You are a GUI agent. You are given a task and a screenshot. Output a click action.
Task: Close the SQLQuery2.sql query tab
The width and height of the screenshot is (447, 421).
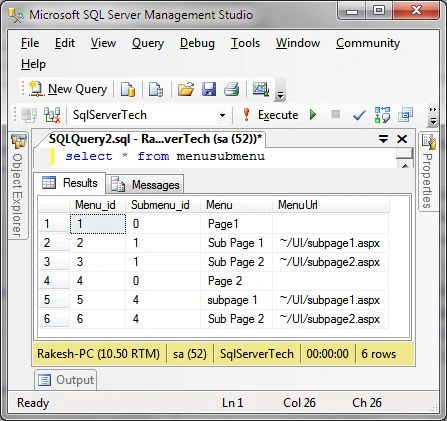(402, 139)
